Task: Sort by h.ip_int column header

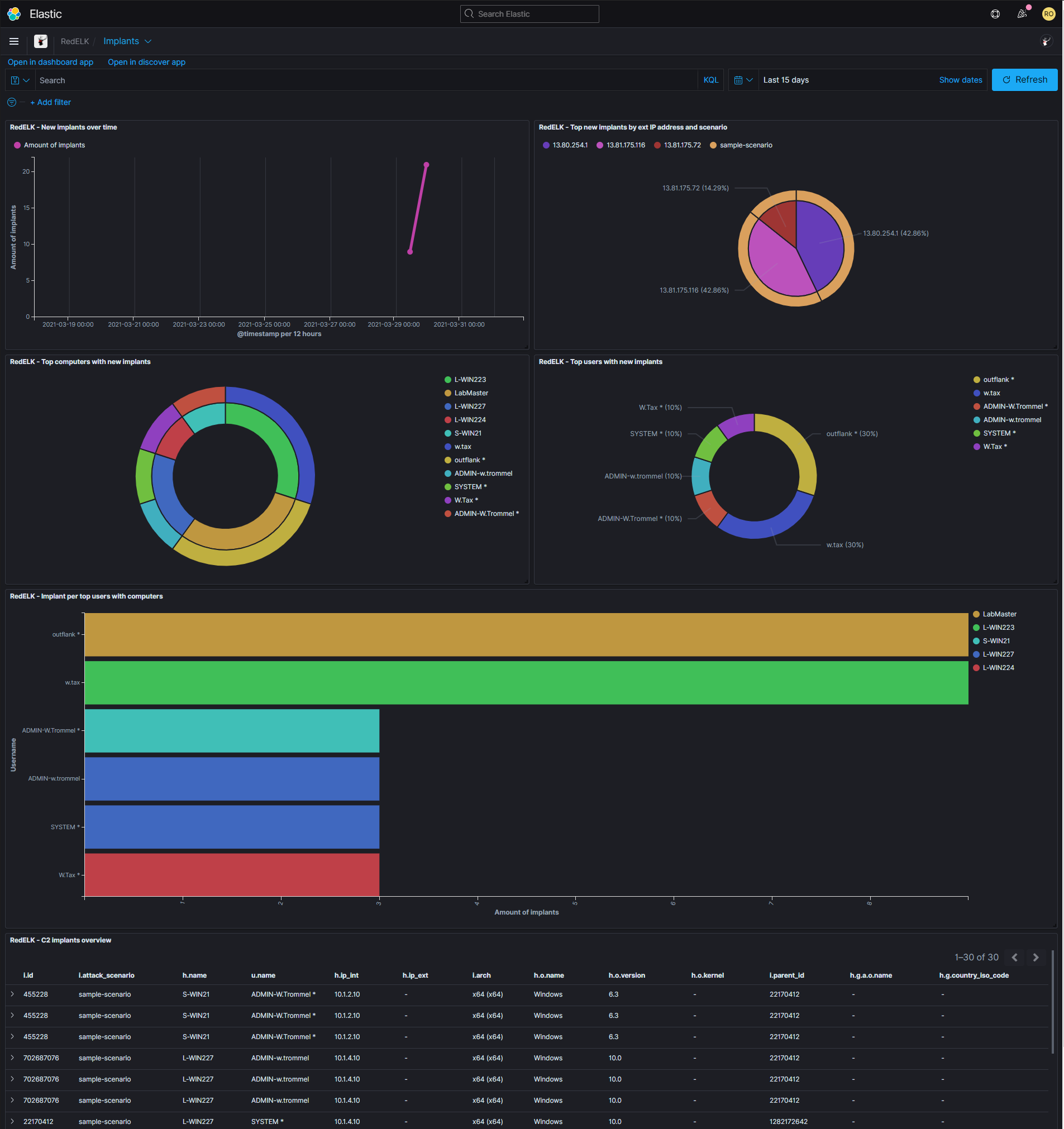Action: (346, 975)
